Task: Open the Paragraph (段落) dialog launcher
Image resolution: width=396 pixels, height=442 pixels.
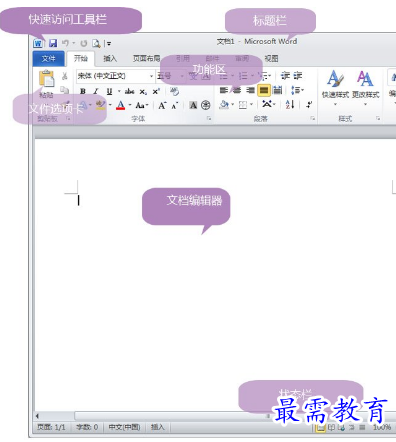Action: [x=313, y=118]
